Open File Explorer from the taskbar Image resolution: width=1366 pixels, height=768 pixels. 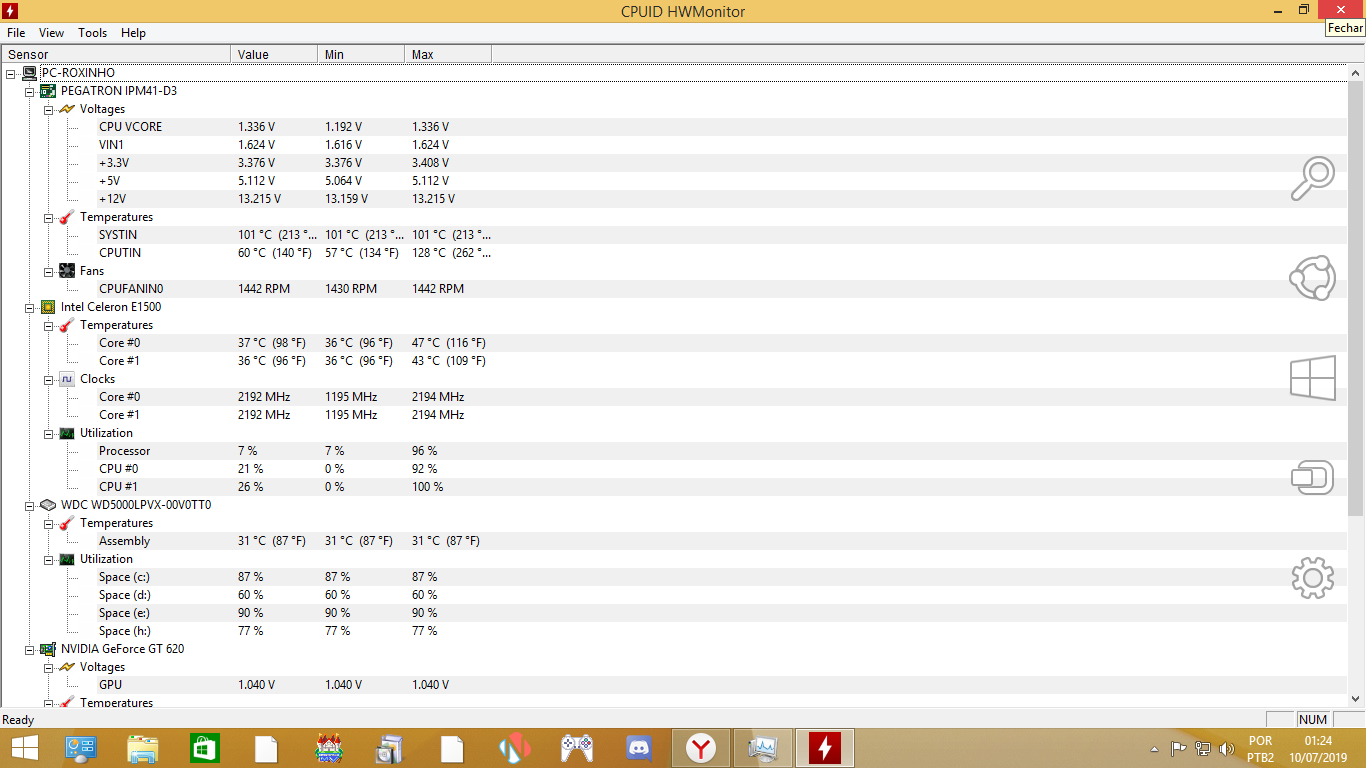click(143, 748)
